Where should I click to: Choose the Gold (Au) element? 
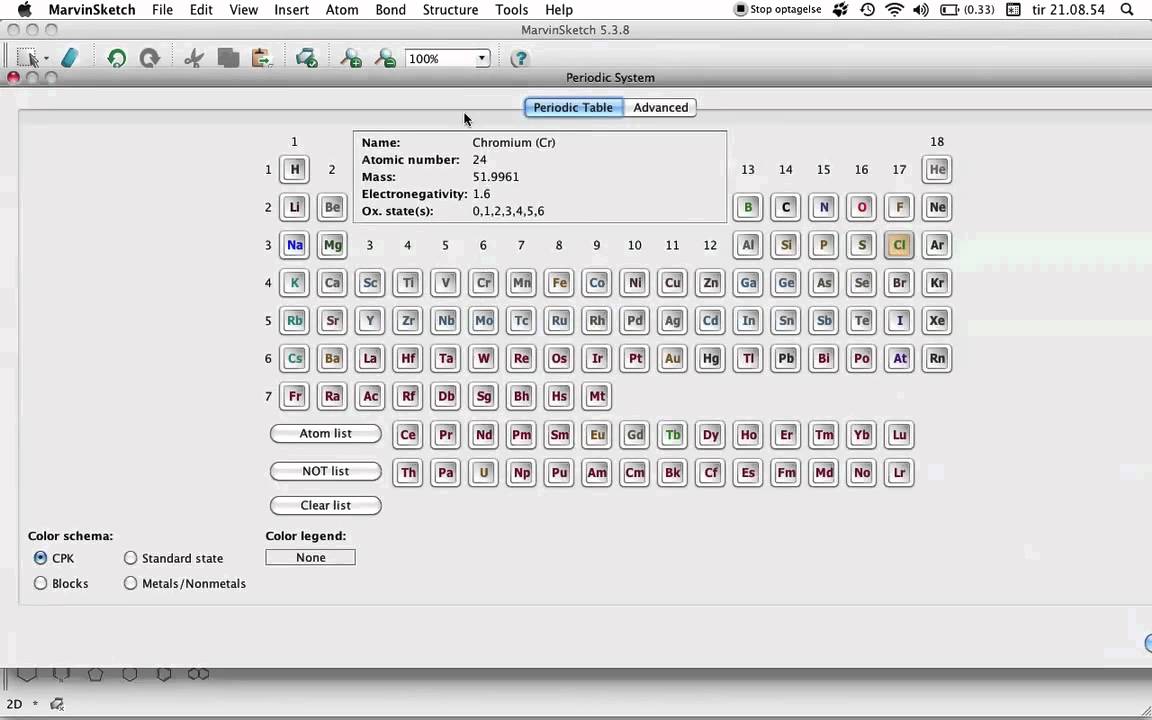click(x=672, y=359)
